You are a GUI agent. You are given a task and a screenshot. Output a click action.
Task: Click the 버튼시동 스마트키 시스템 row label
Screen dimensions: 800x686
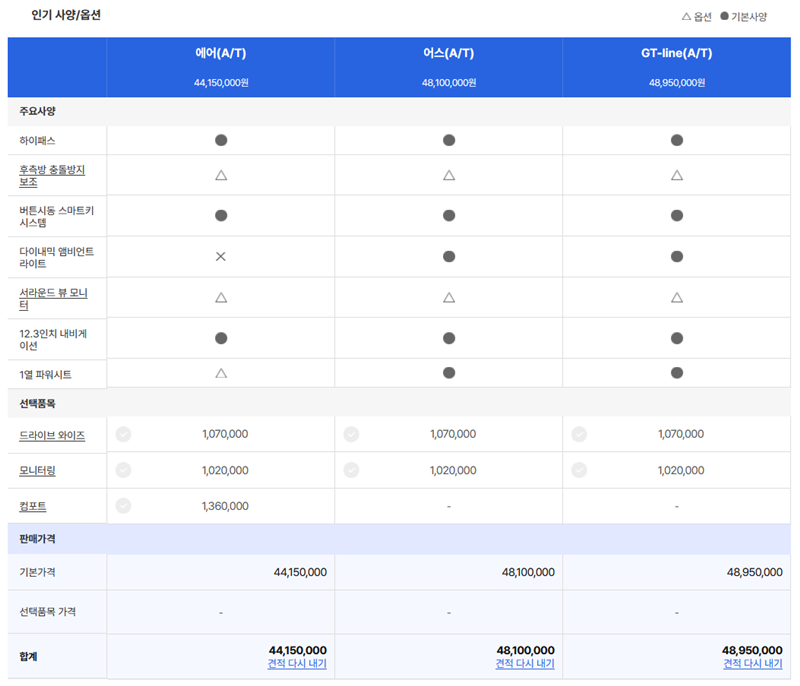click(57, 217)
